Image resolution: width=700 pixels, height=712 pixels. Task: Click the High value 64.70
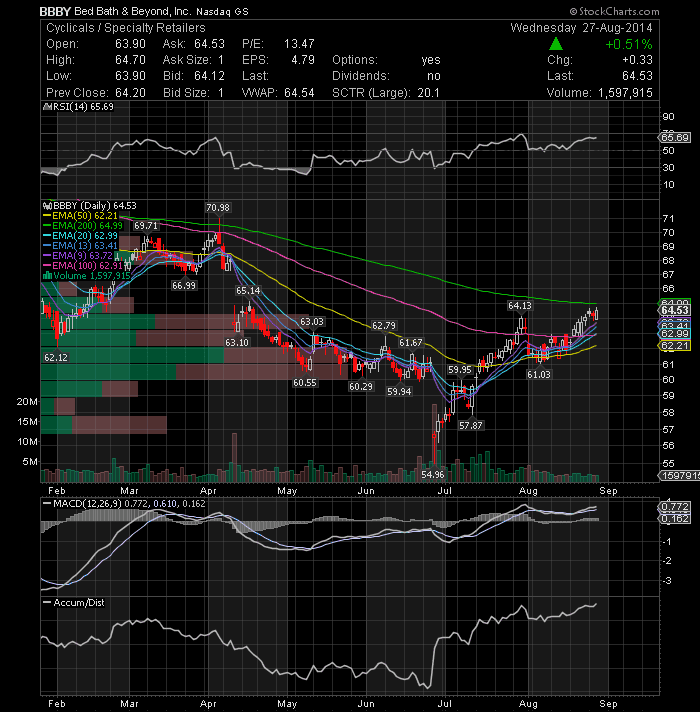(x=130, y=60)
